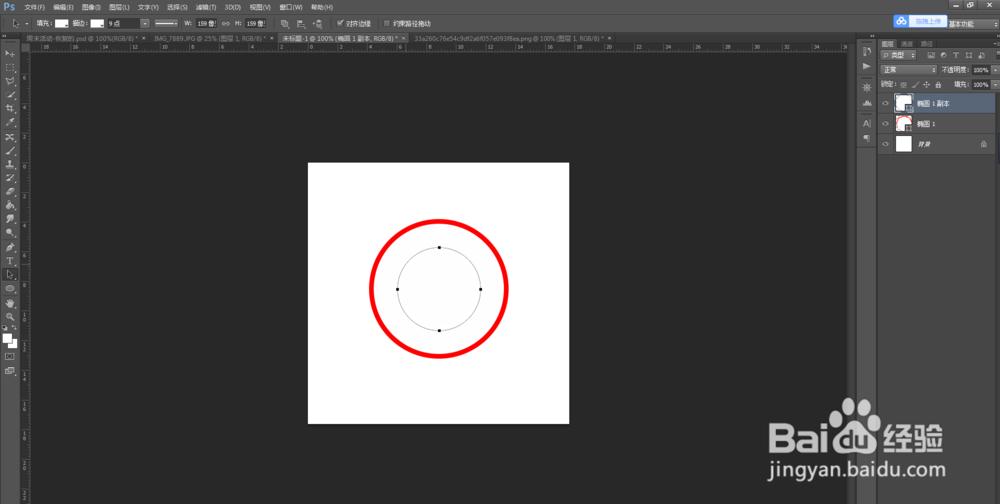This screenshot has height=504, width=1000.
Task: Select the Patch healing tool
Action: point(10,137)
